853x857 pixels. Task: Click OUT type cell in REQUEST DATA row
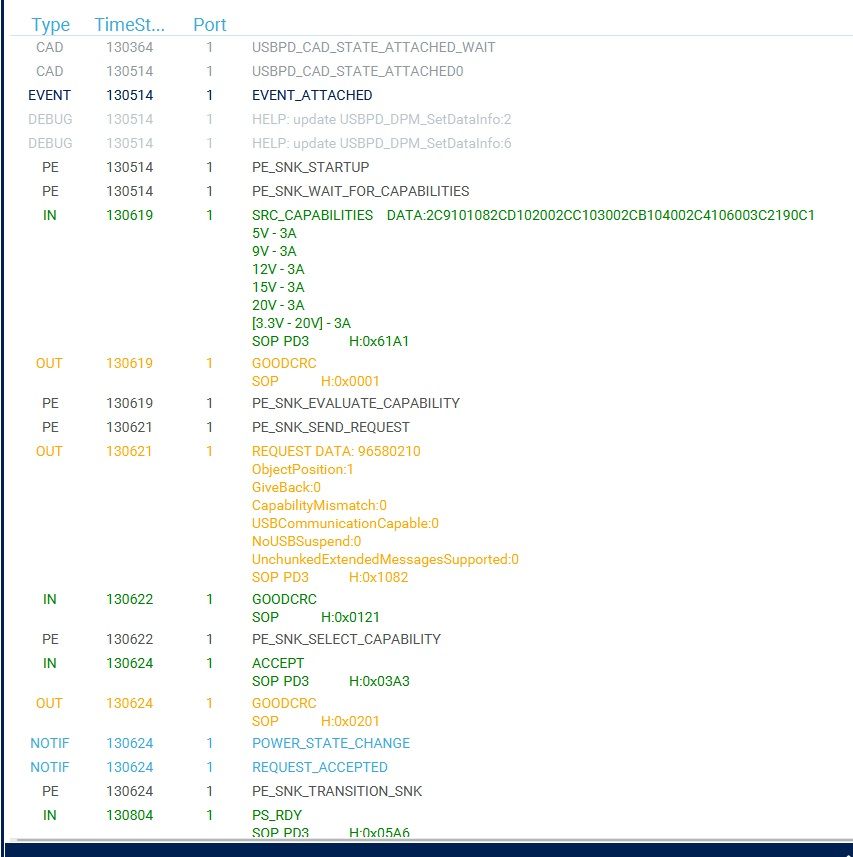pos(49,451)
